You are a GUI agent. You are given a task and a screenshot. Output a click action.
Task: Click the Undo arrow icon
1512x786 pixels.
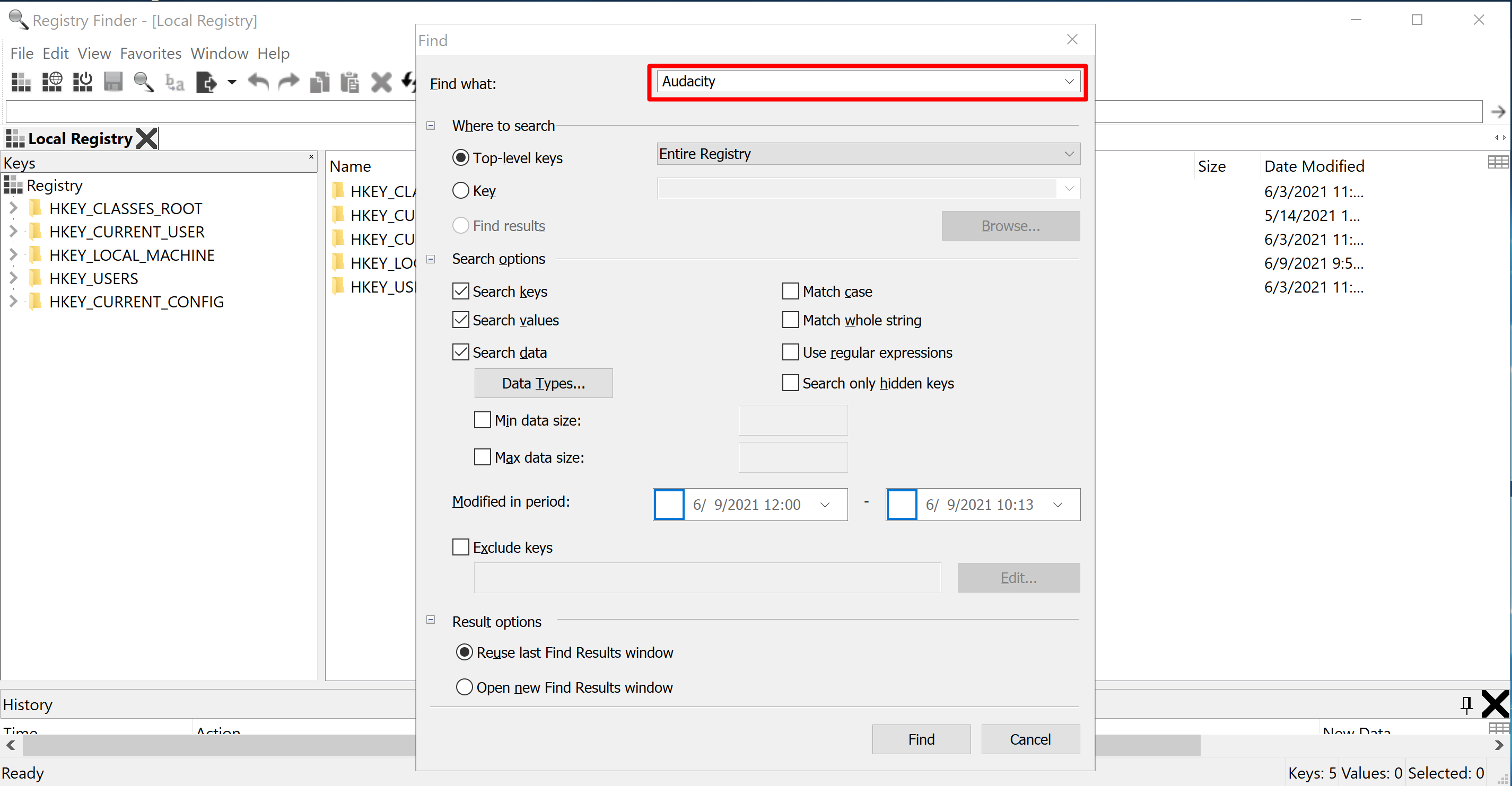click(x=258, y=82)
